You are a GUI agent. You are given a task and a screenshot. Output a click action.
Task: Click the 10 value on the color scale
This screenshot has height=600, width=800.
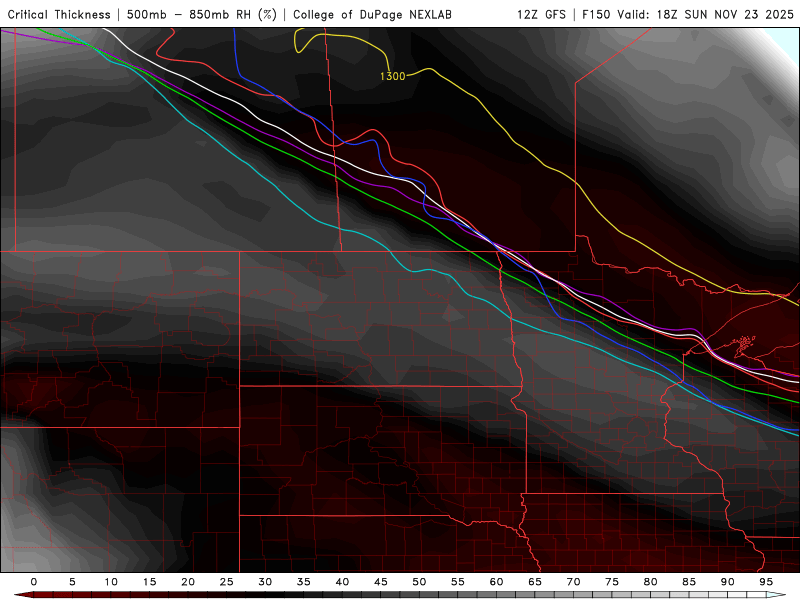coord(111,582)
